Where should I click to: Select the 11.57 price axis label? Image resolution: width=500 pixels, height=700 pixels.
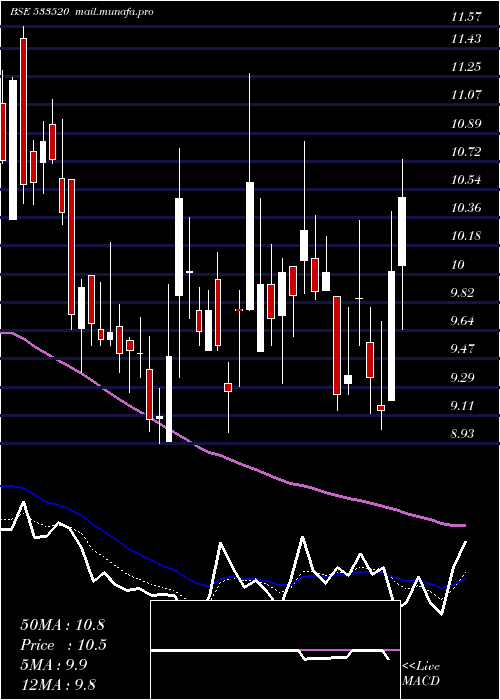point(466,17)
